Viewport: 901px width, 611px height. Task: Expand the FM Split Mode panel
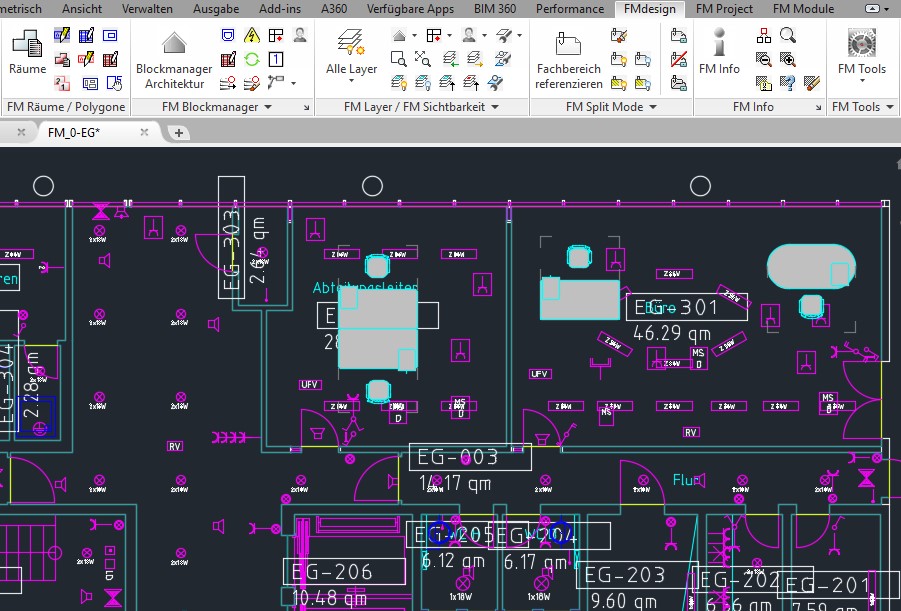653,107
